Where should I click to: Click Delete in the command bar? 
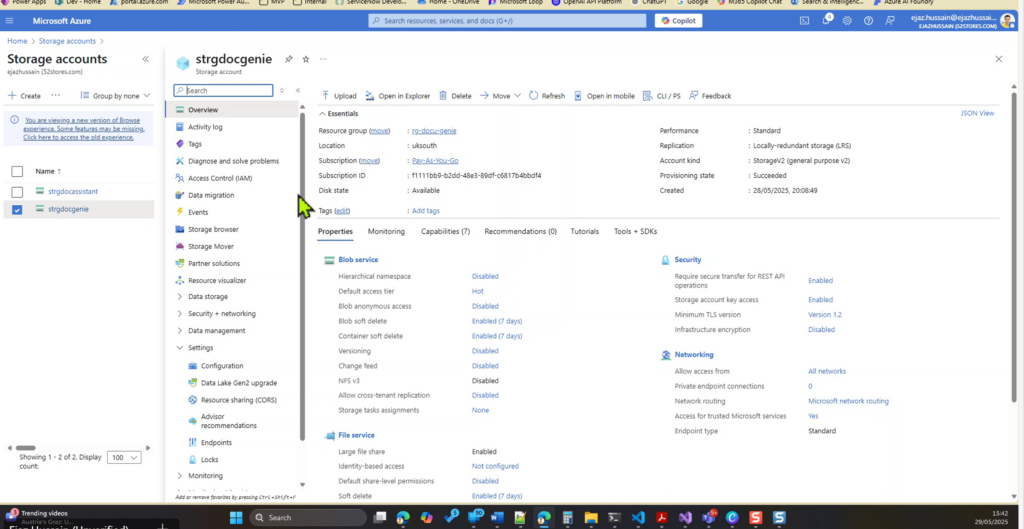pyautogui.click(x=455, y=96)
